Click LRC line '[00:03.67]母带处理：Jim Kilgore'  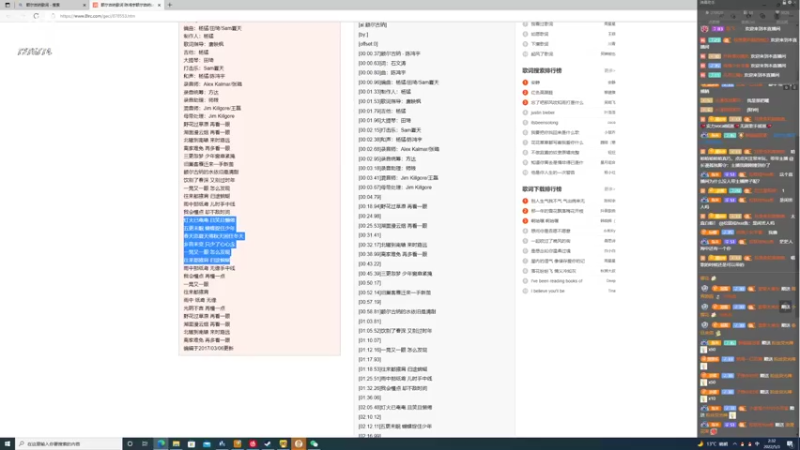point(395,187)
